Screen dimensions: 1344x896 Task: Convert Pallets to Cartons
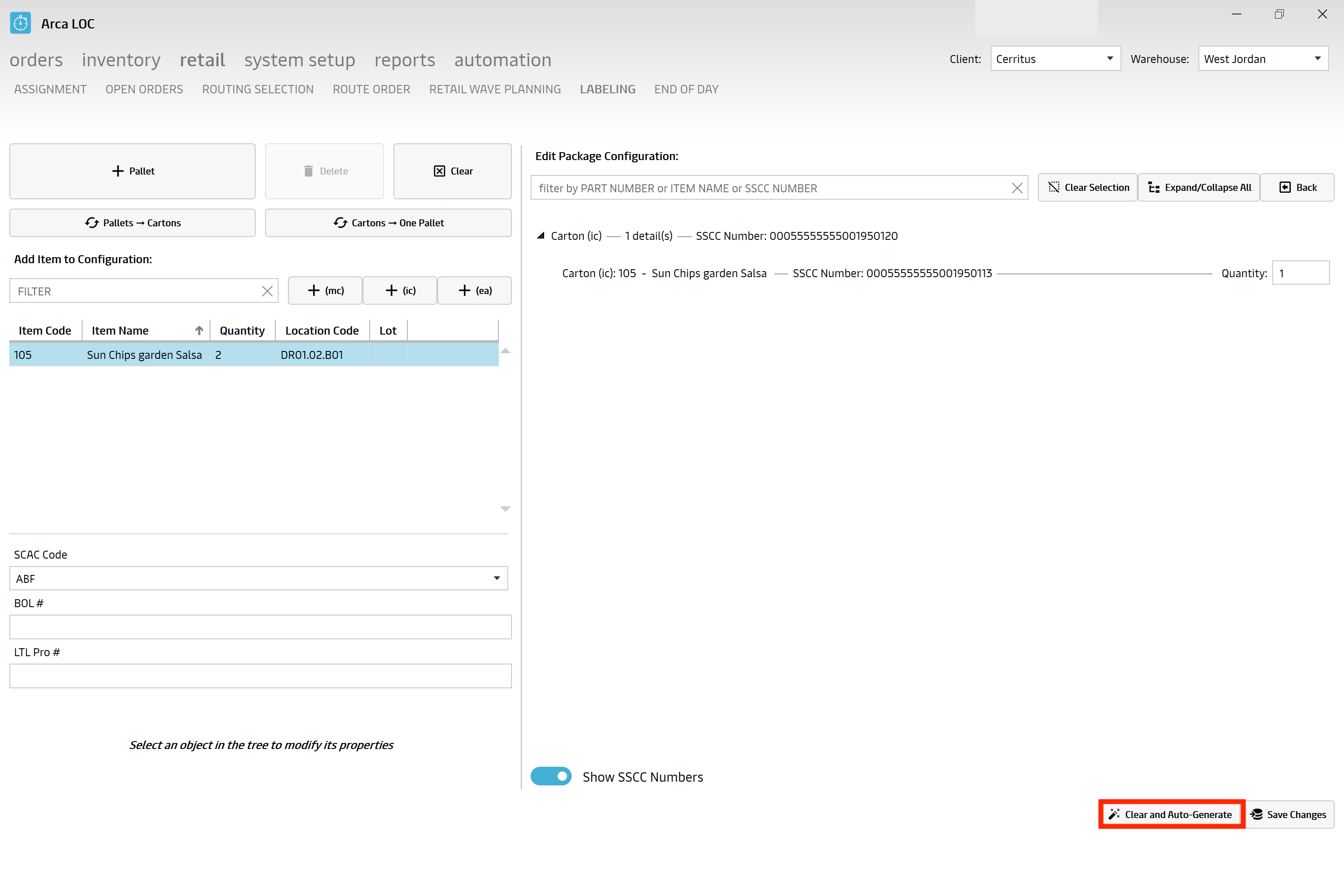tap(133, 223)
